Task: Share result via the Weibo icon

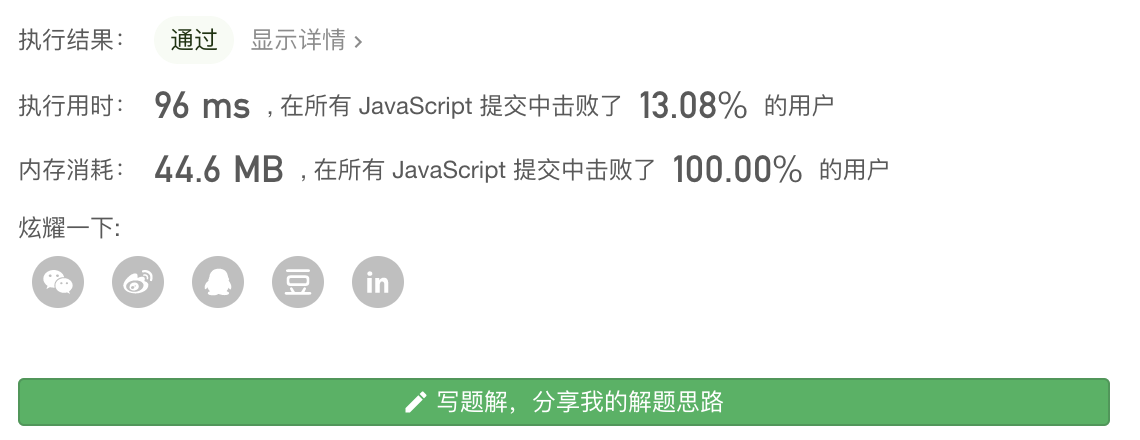Action: [x=138, y=282]
